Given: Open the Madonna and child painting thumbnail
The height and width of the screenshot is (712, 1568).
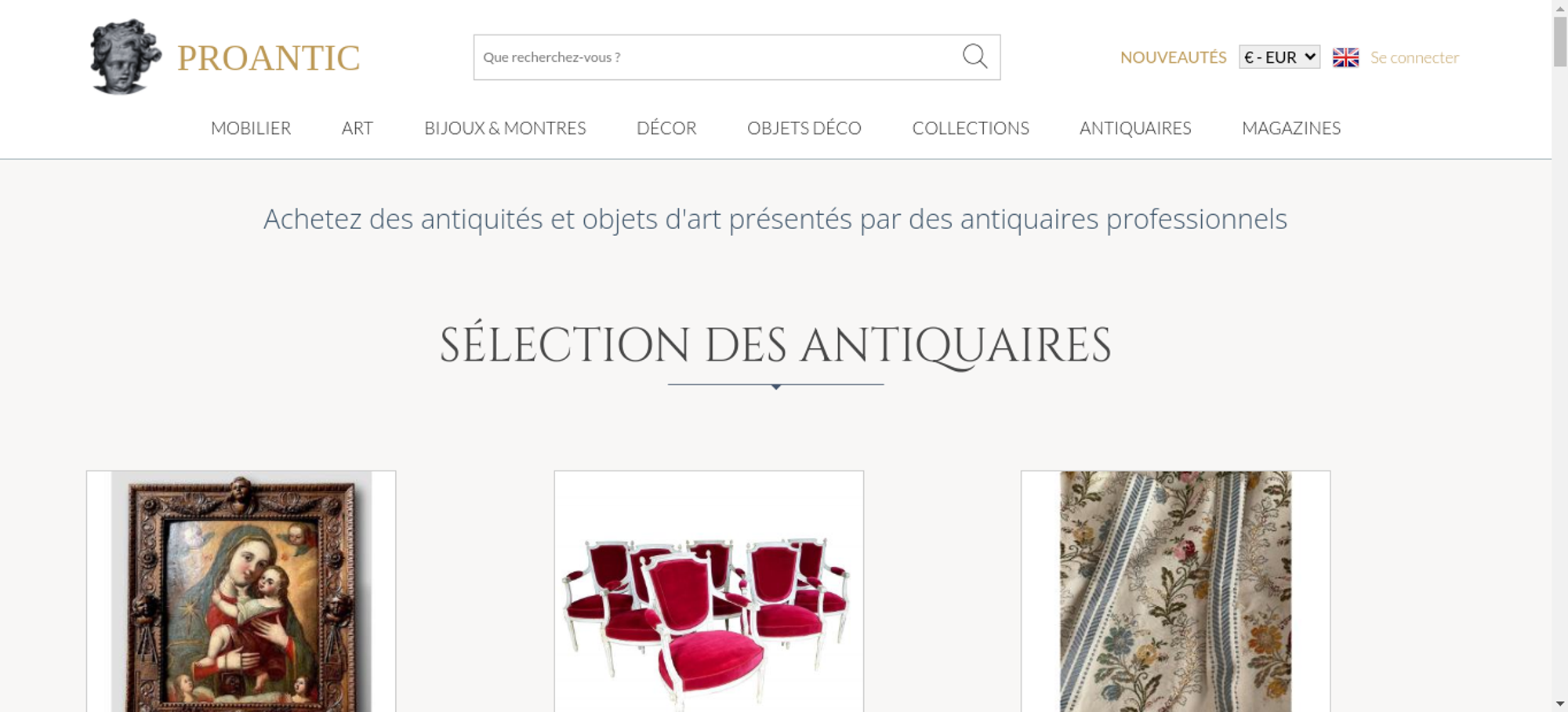Looking at the screenshot, I should [241, 591].
